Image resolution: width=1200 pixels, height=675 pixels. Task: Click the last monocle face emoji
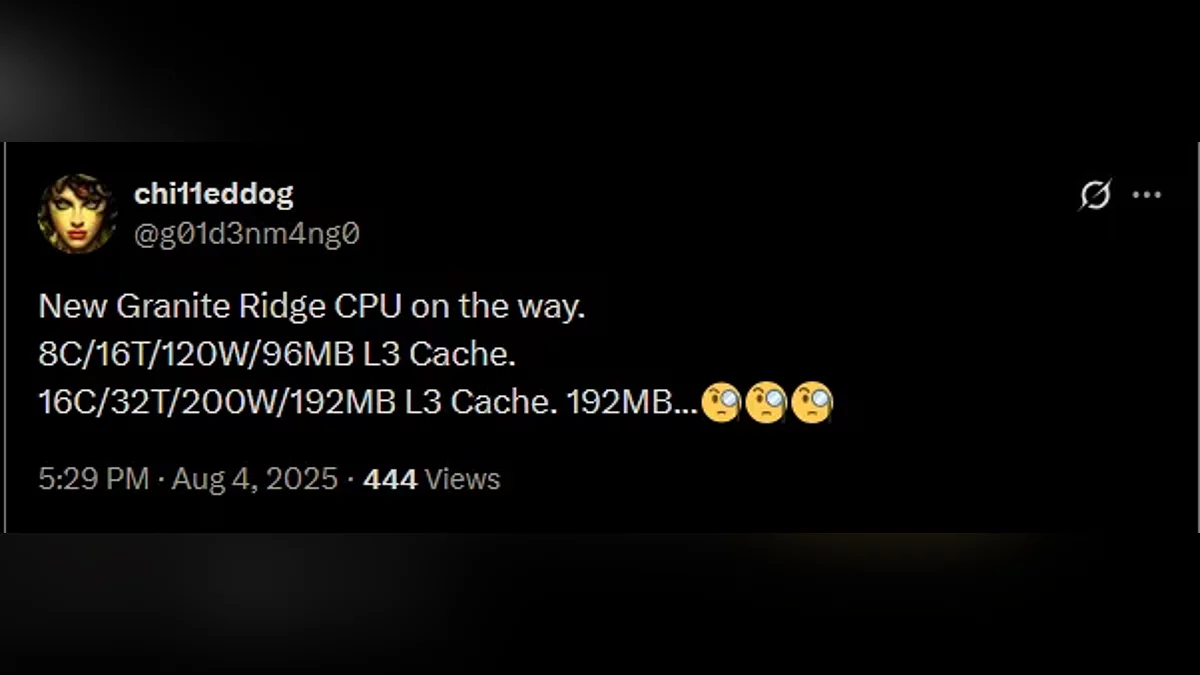point(811,403)
